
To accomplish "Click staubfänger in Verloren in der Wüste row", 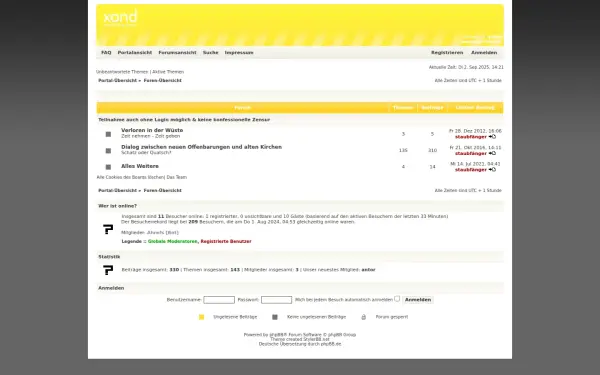I will point(471,137).
